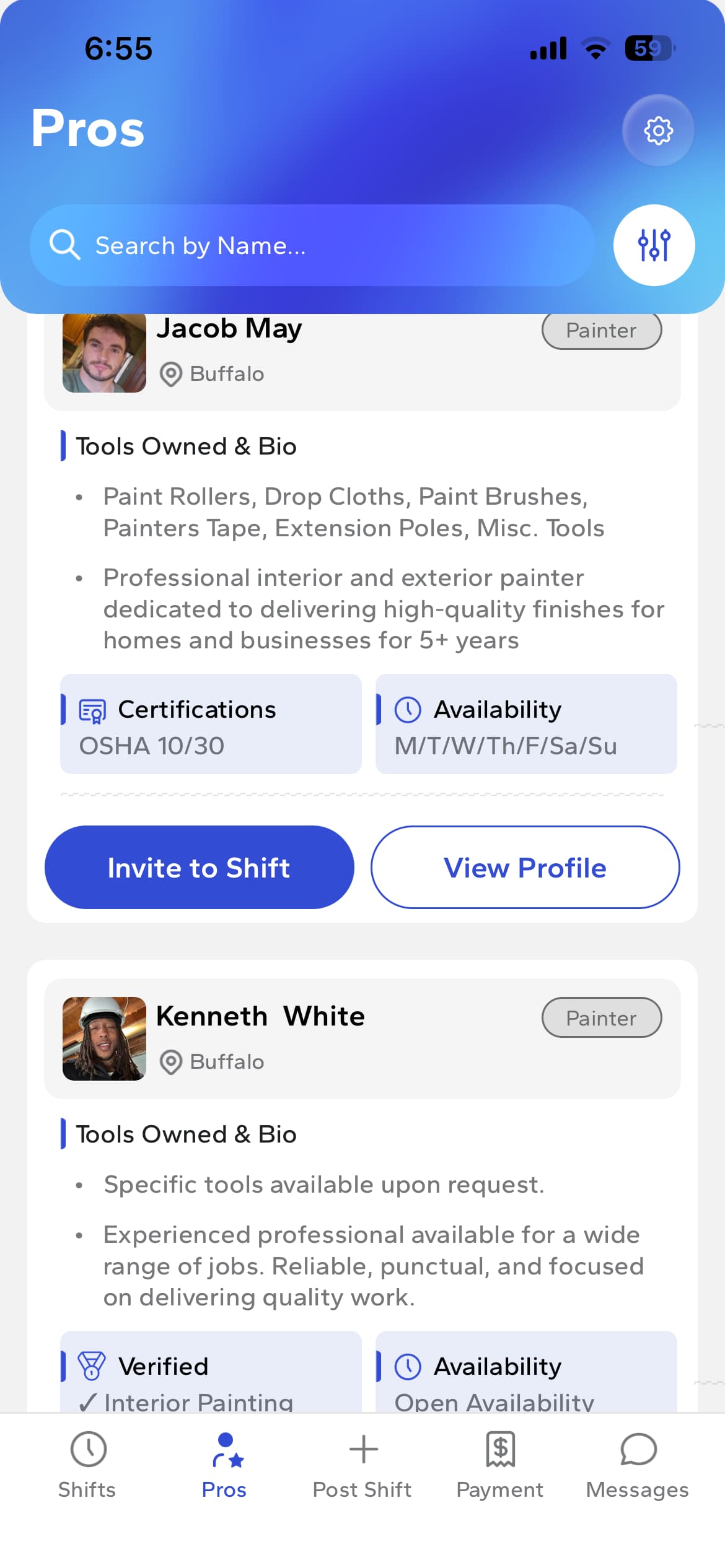Click View Profile for Jacob May
Image resolution: width=725 pixels, height=1568 pixels.
pos(525,867)
